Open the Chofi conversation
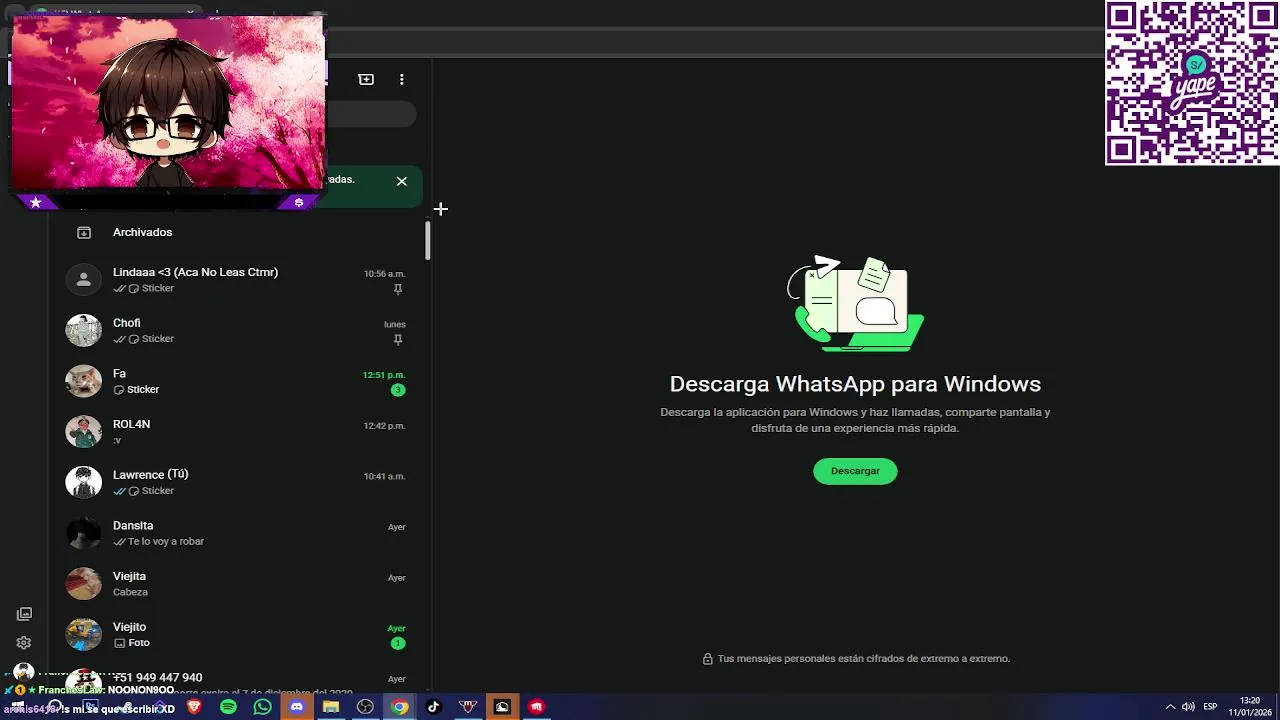The image size is (1280, 720). pos(238,330)
